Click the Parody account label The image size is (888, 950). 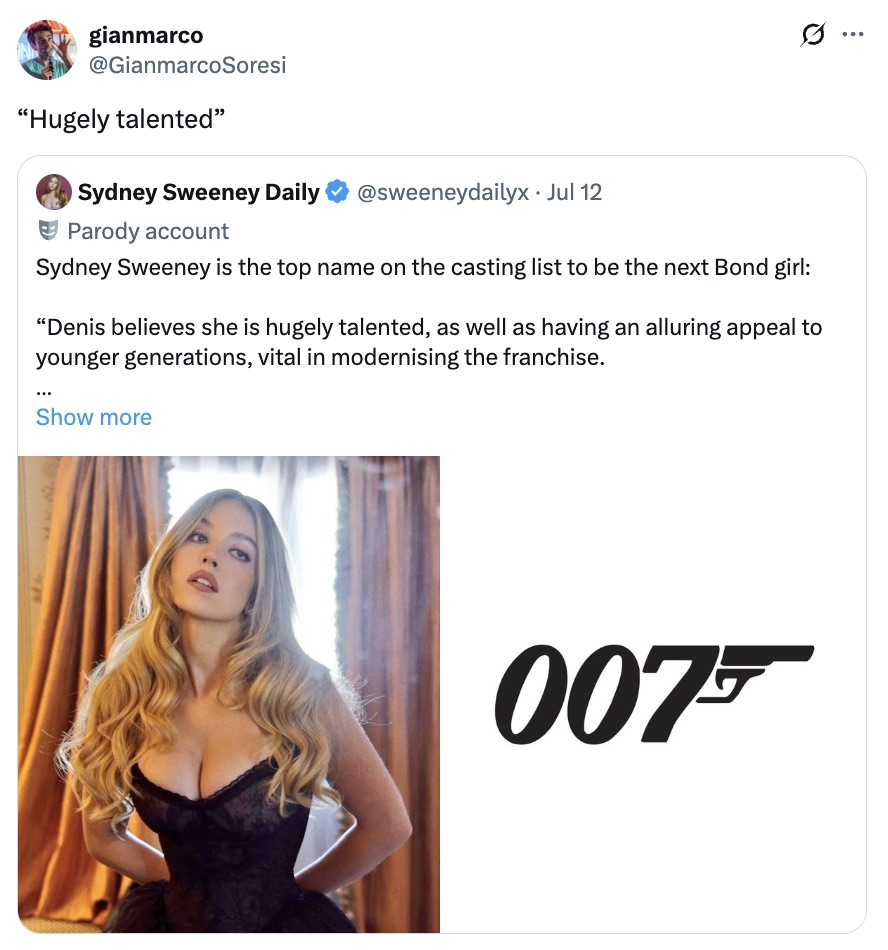pyautogui.click(x=147, y=231)
